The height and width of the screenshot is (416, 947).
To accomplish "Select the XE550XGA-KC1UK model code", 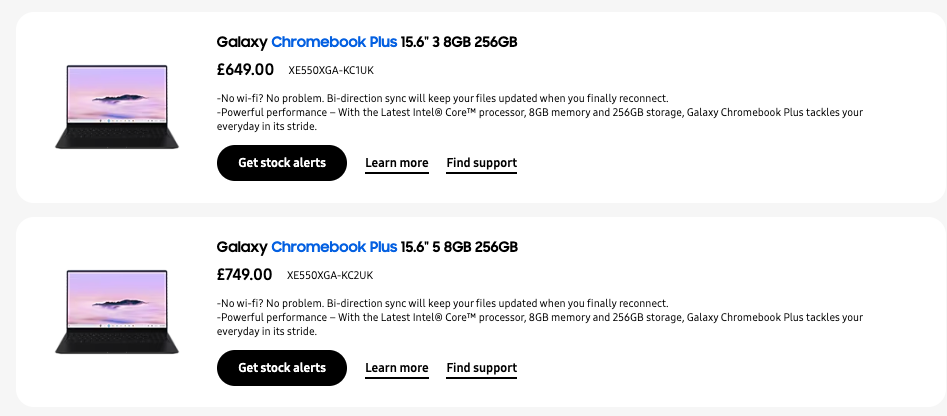I will (331, 71).
